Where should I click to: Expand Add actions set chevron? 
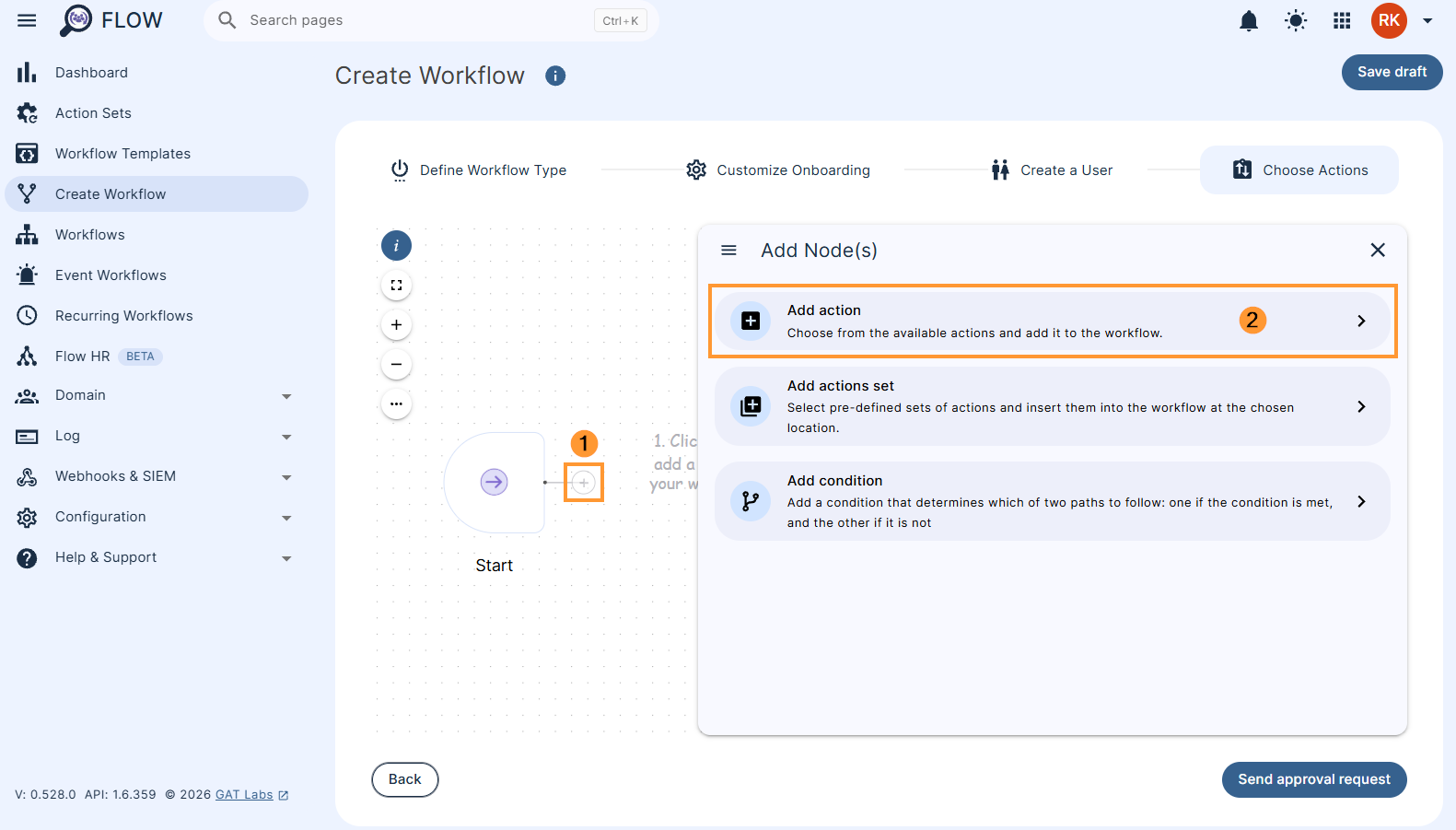(x=1361, y=406)
